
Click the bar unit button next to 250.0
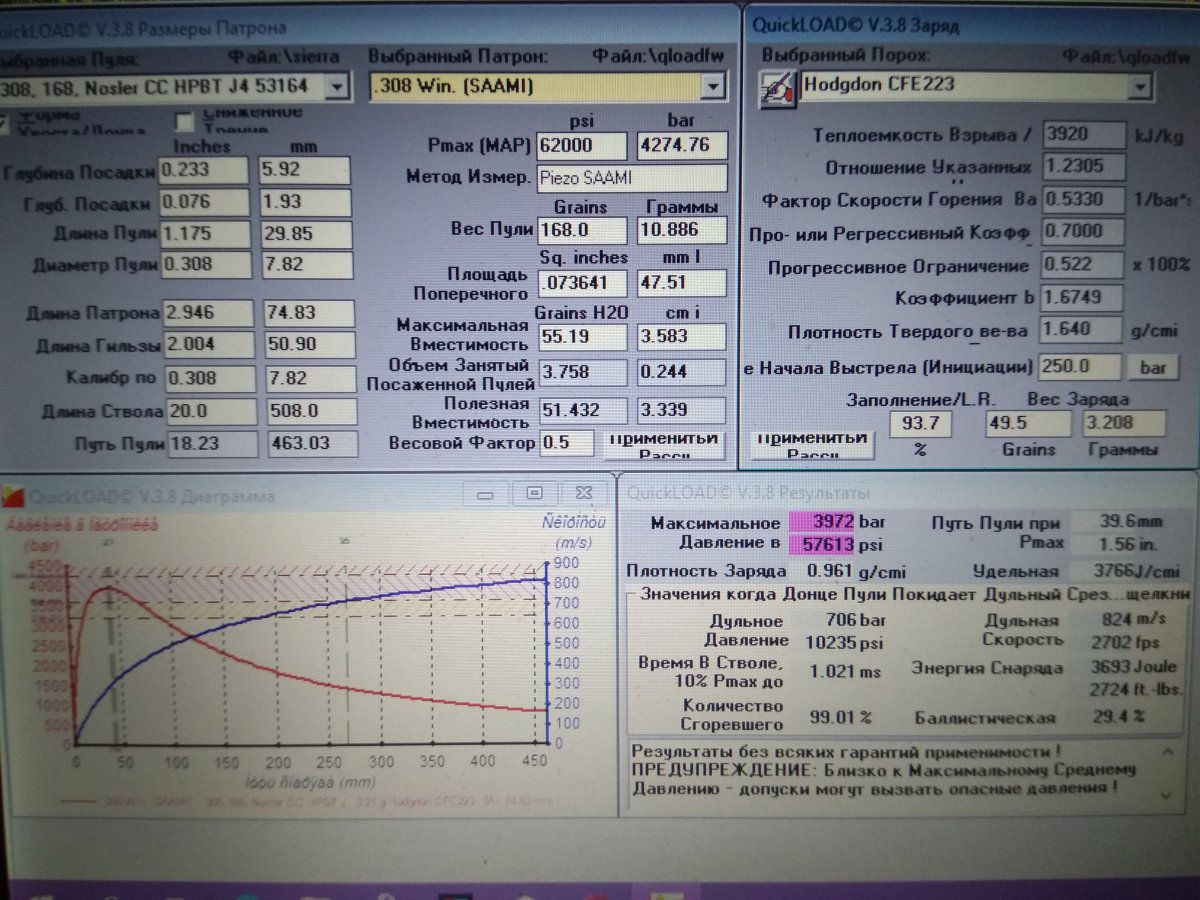click(x=1153, y=367)
